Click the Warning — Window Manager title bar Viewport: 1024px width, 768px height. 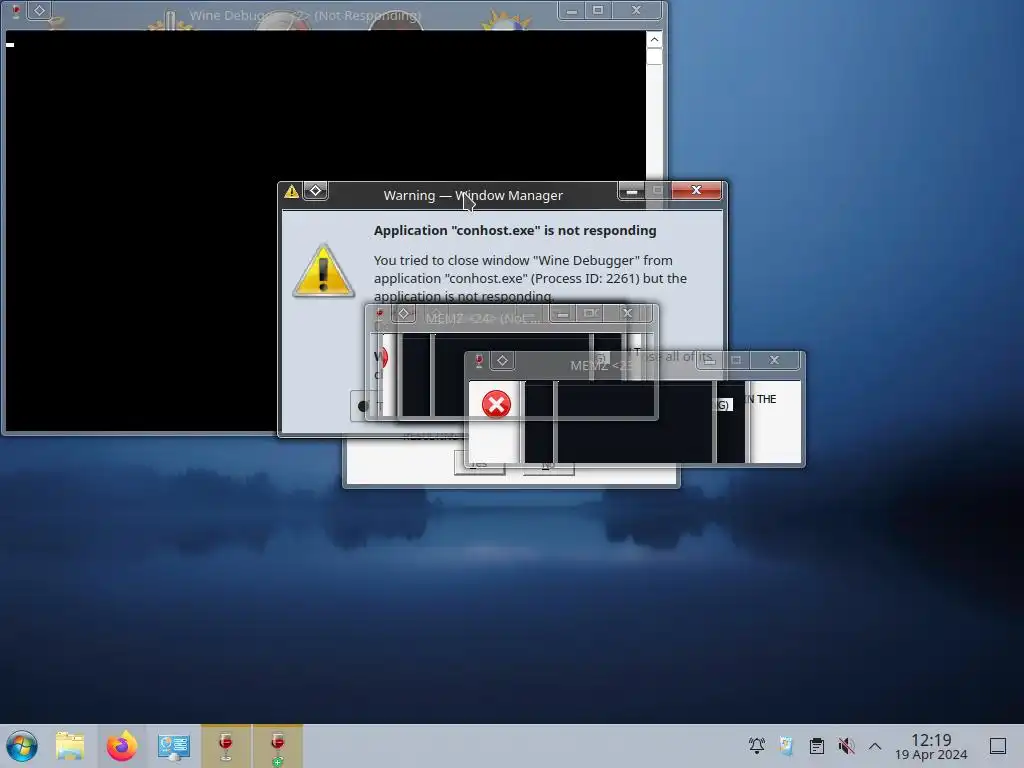coord(473,195)
